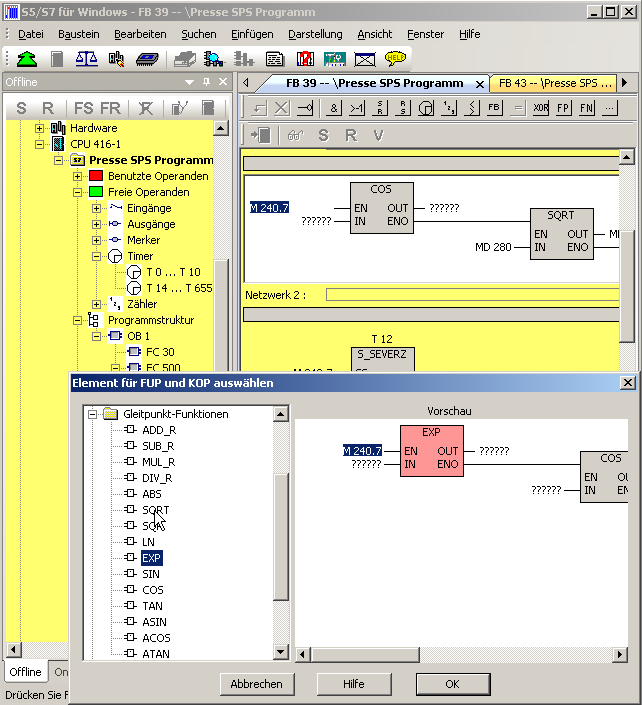Image resolution: width=642 pixels, height=705 pixels.
Task: Click the Hilfe button in dialog
Action: [354, 684]
